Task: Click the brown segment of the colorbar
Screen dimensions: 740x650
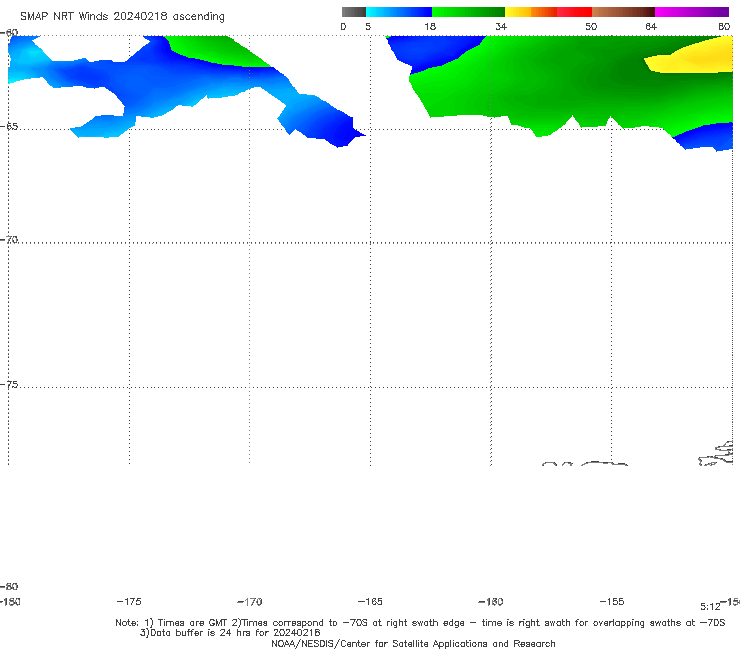Action: 623,12
